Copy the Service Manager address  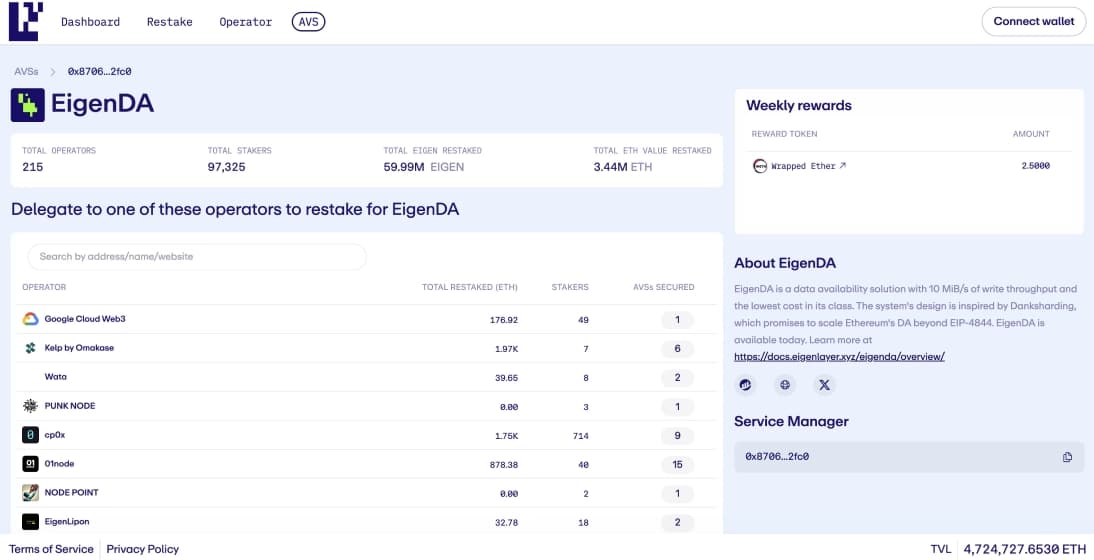pyautogui.click(x=1067, y=457)
